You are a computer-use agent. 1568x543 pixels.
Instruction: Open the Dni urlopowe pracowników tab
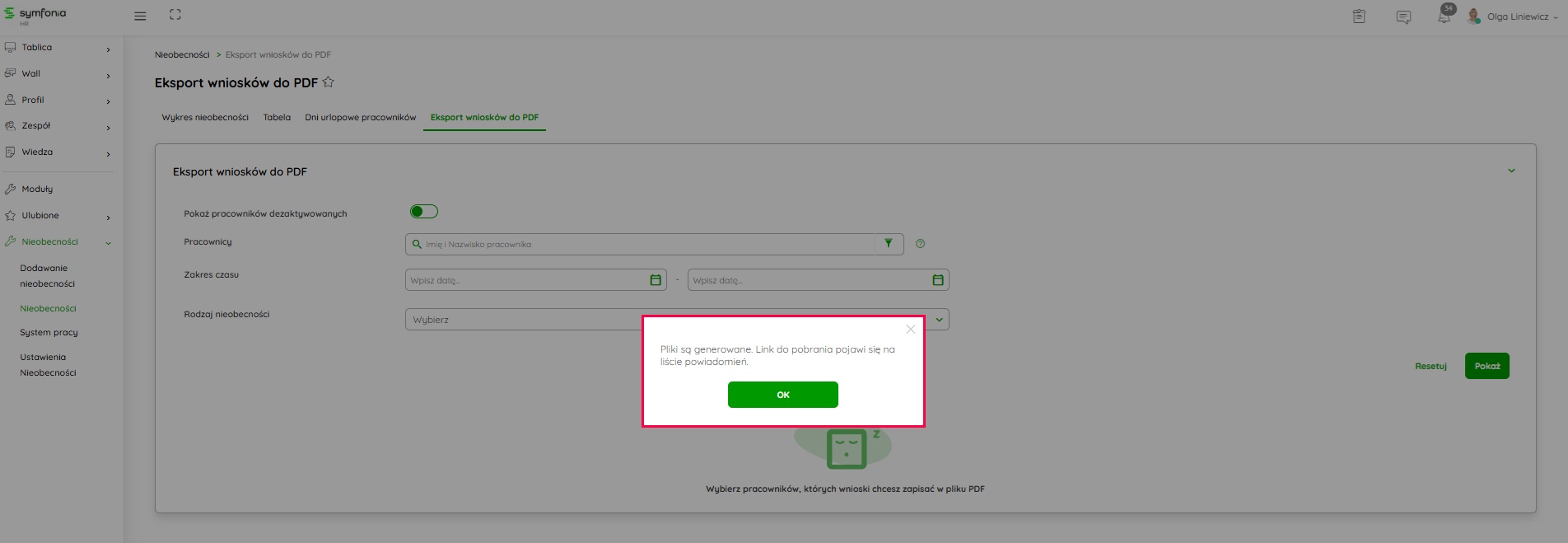(360, 118)
